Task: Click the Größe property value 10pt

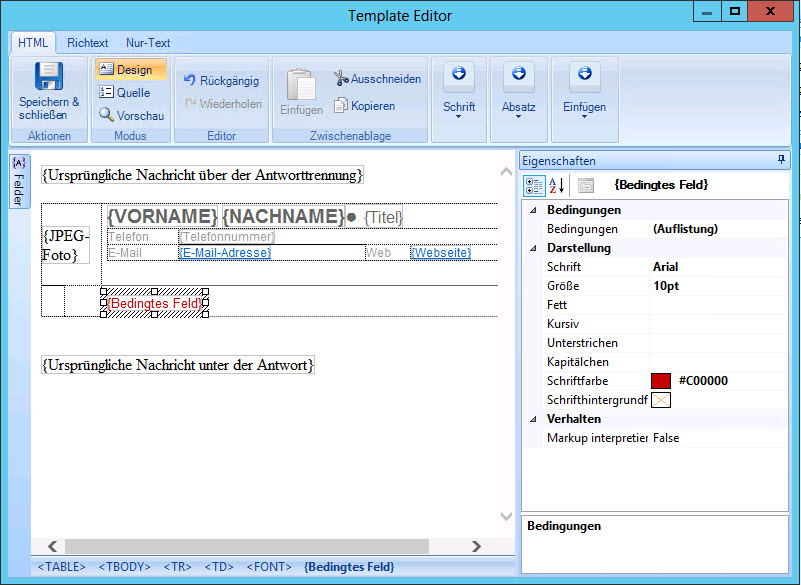Action: pos(667,286)
